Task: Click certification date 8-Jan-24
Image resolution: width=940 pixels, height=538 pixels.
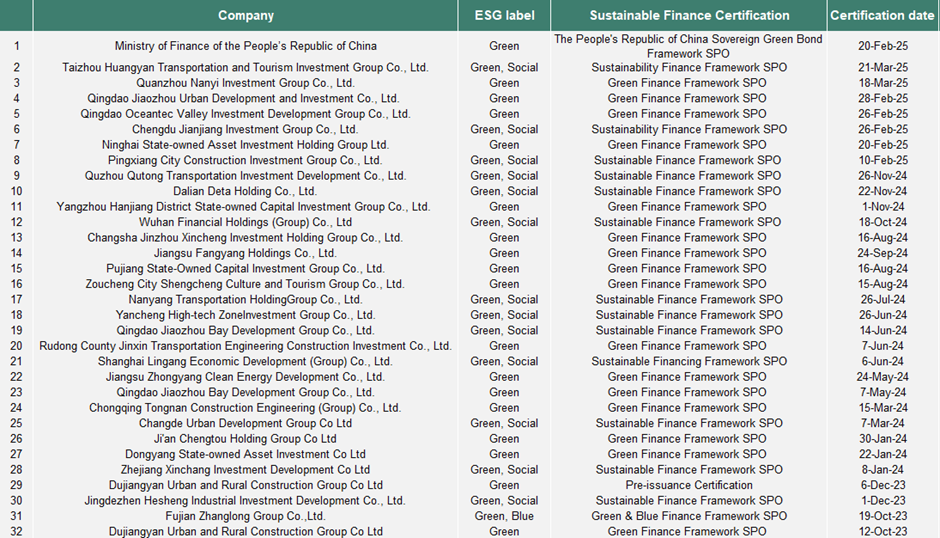Action: (x=882, y=470)
